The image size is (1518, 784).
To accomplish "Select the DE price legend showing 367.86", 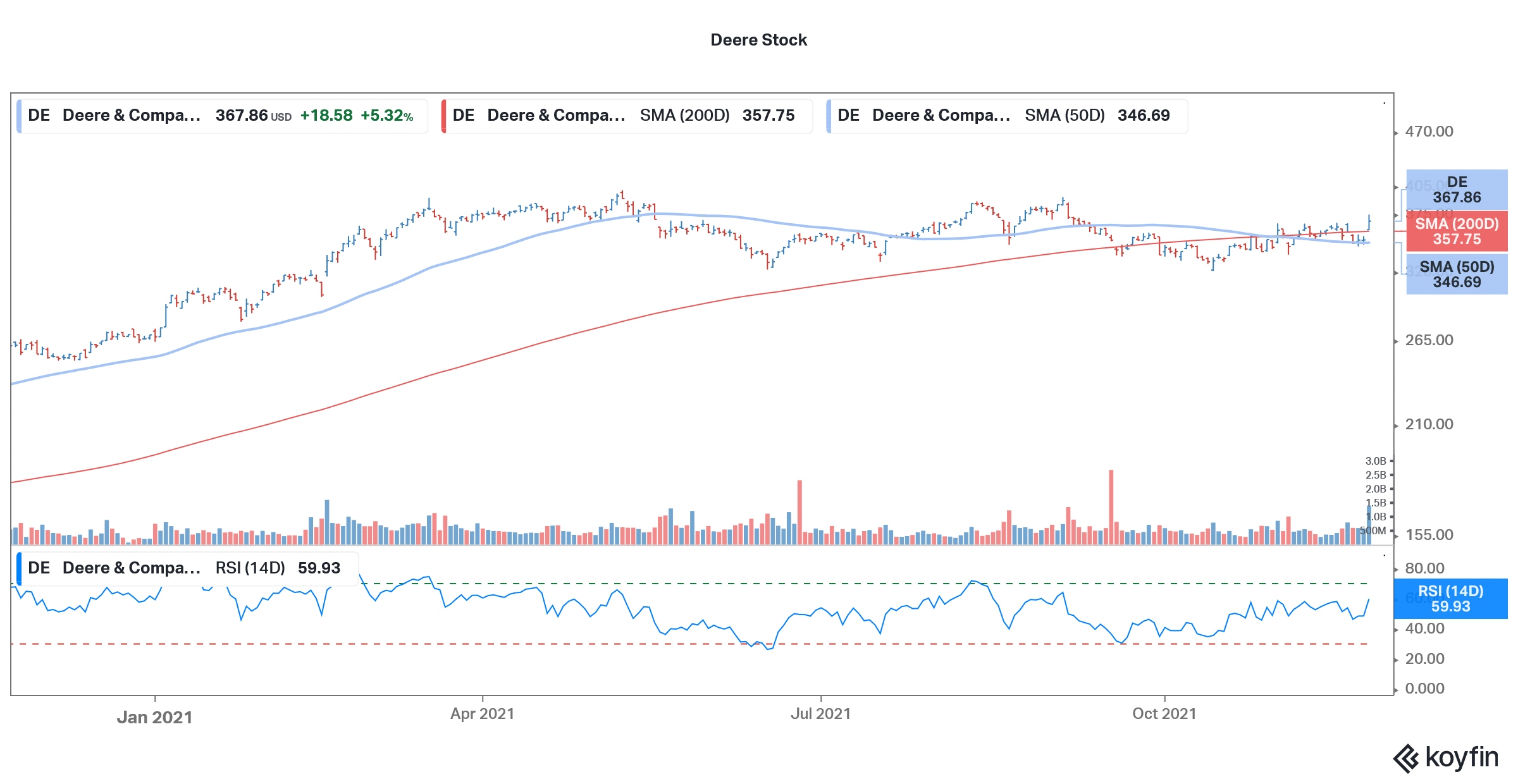I will [x=222, y=116].
